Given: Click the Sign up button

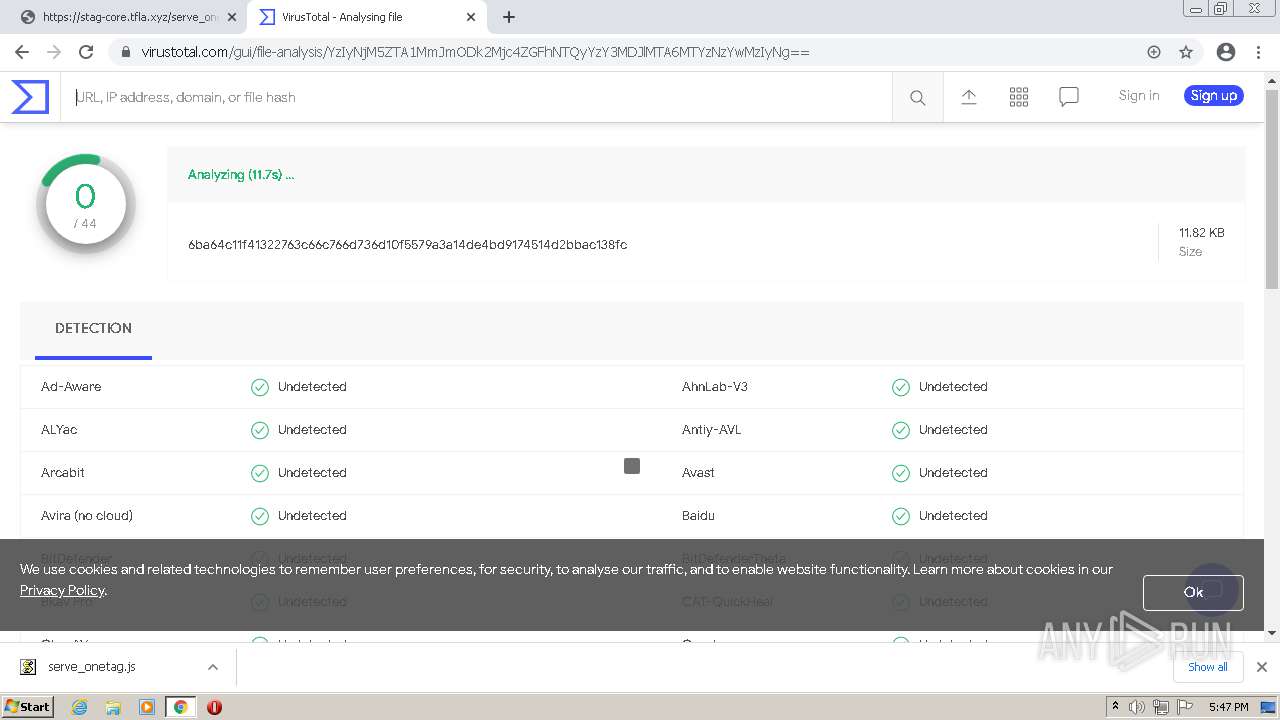Looking at the screenshot, I should (1214, 96).
